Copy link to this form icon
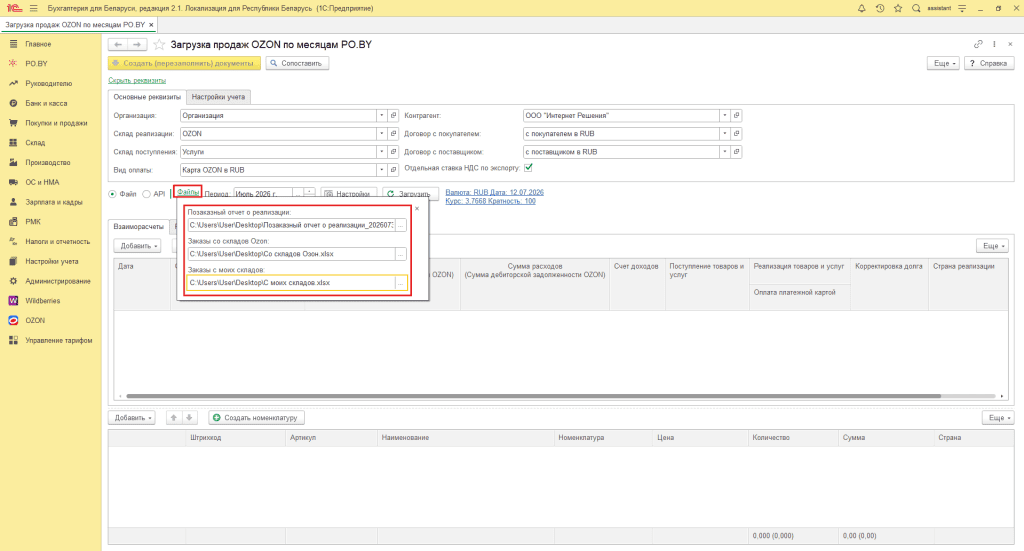 point(978,44)
